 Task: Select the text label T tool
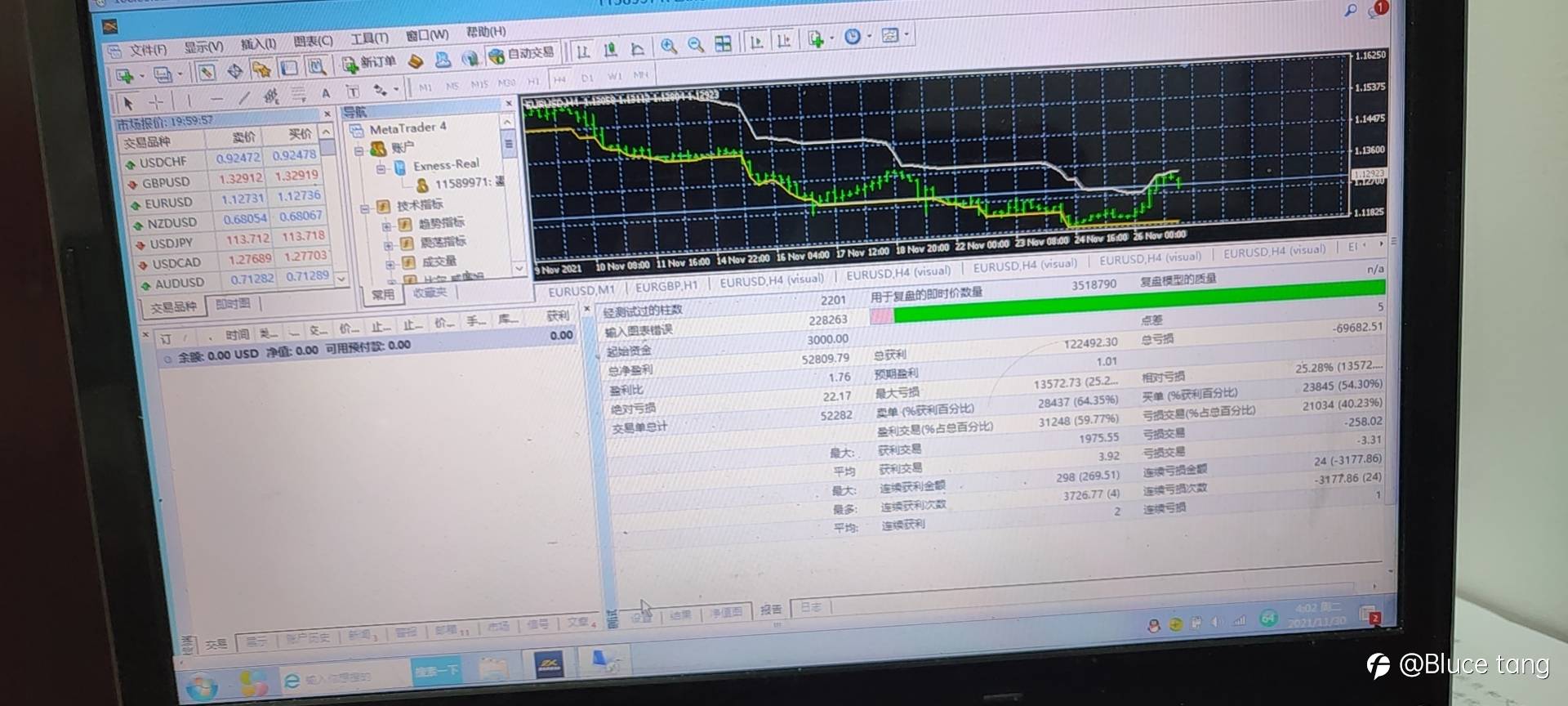[353, 91]
